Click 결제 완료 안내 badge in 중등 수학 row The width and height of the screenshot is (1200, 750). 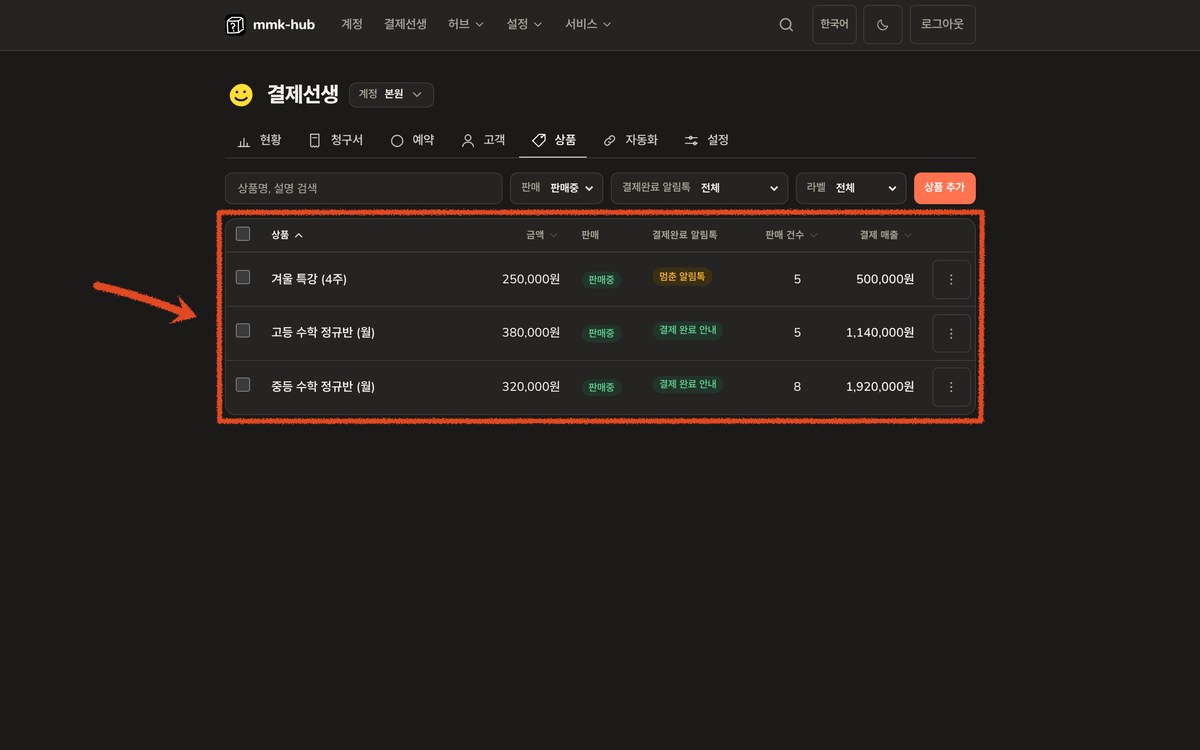[687, 384]
